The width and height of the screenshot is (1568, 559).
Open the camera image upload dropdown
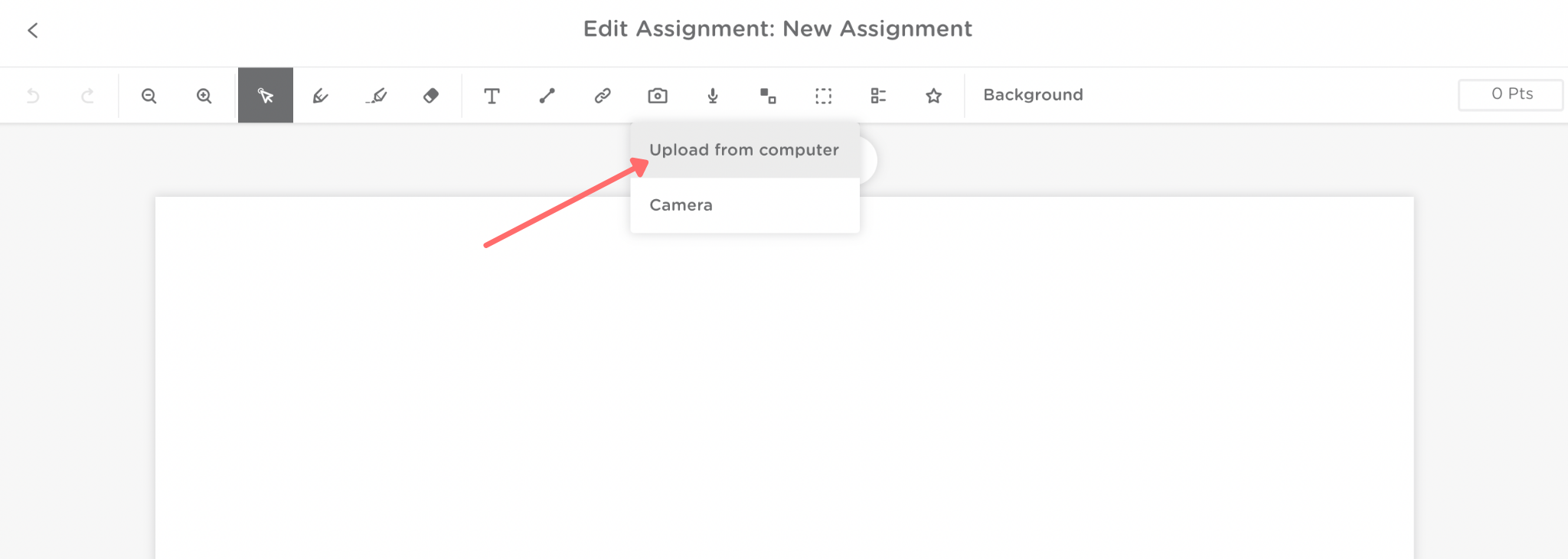coord(658,96)
